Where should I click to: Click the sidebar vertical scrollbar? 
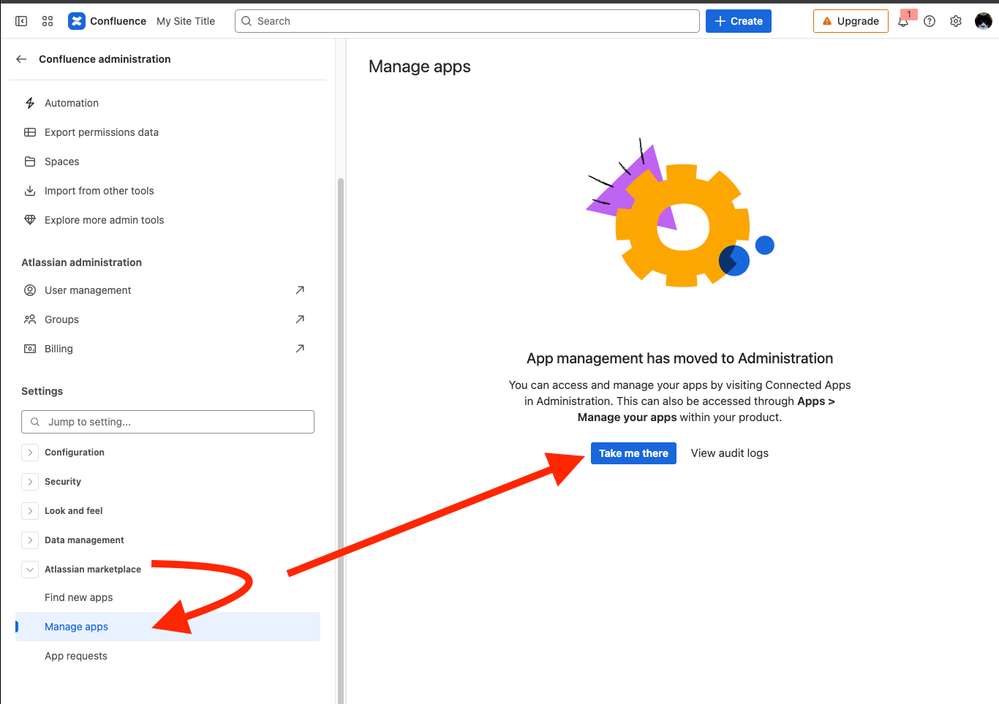(341, 440)
